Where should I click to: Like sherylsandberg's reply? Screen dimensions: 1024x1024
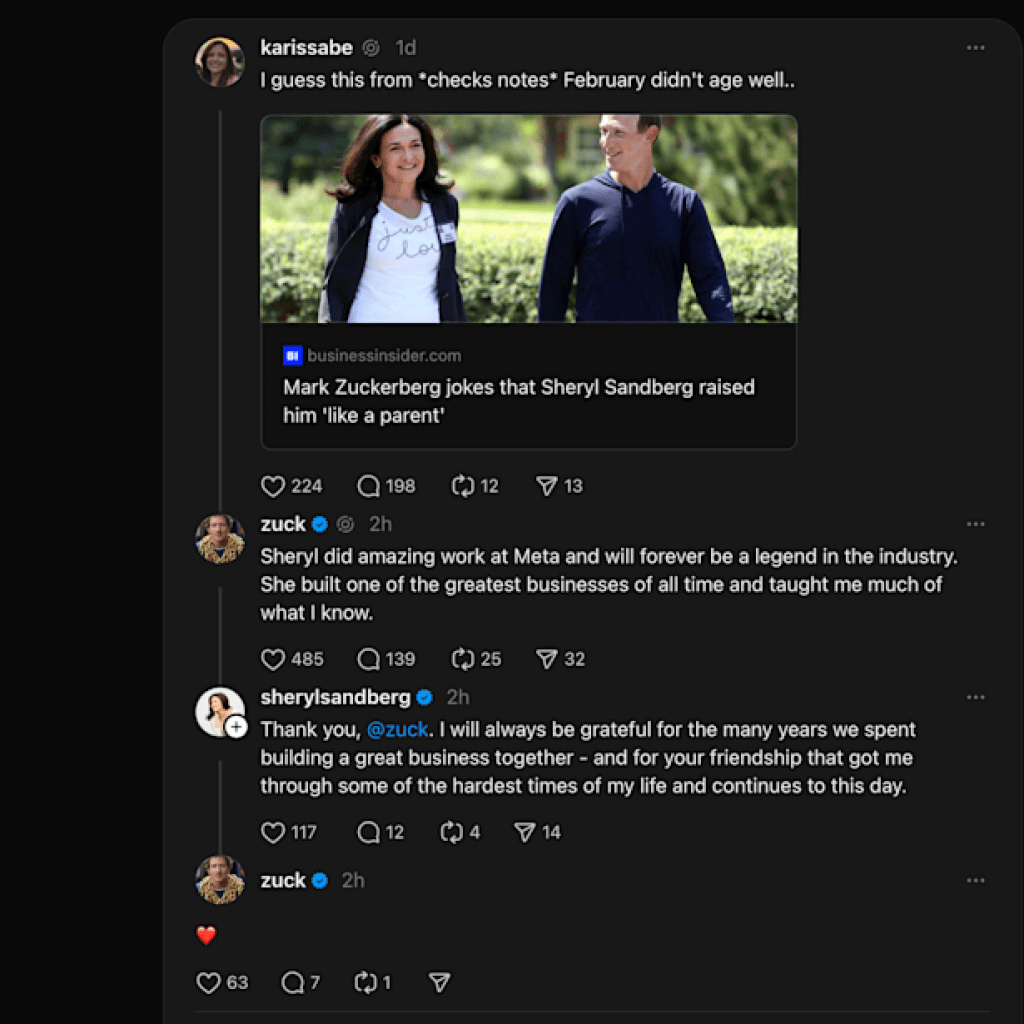[x=272, y=832]
